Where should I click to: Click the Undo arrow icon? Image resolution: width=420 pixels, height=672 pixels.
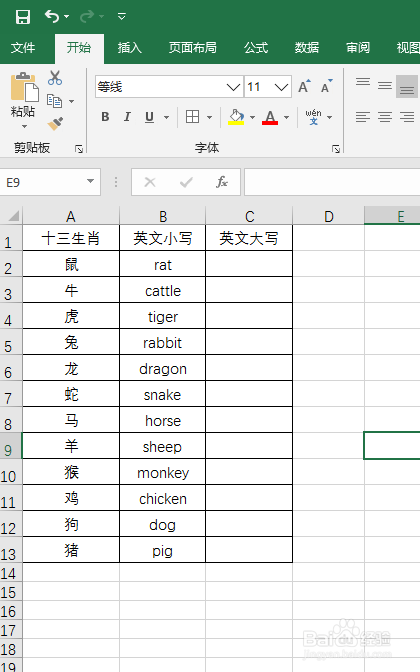tap(52, 16)
